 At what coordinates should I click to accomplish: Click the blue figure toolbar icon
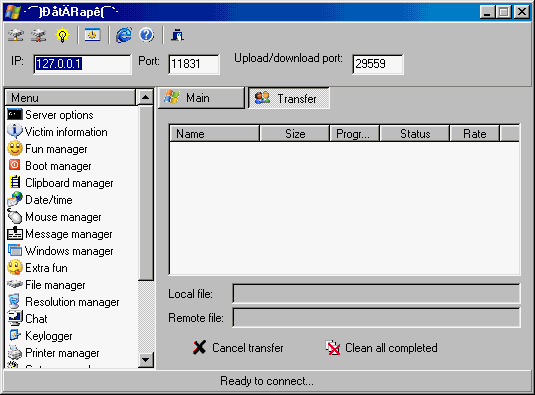click(177, 35)
